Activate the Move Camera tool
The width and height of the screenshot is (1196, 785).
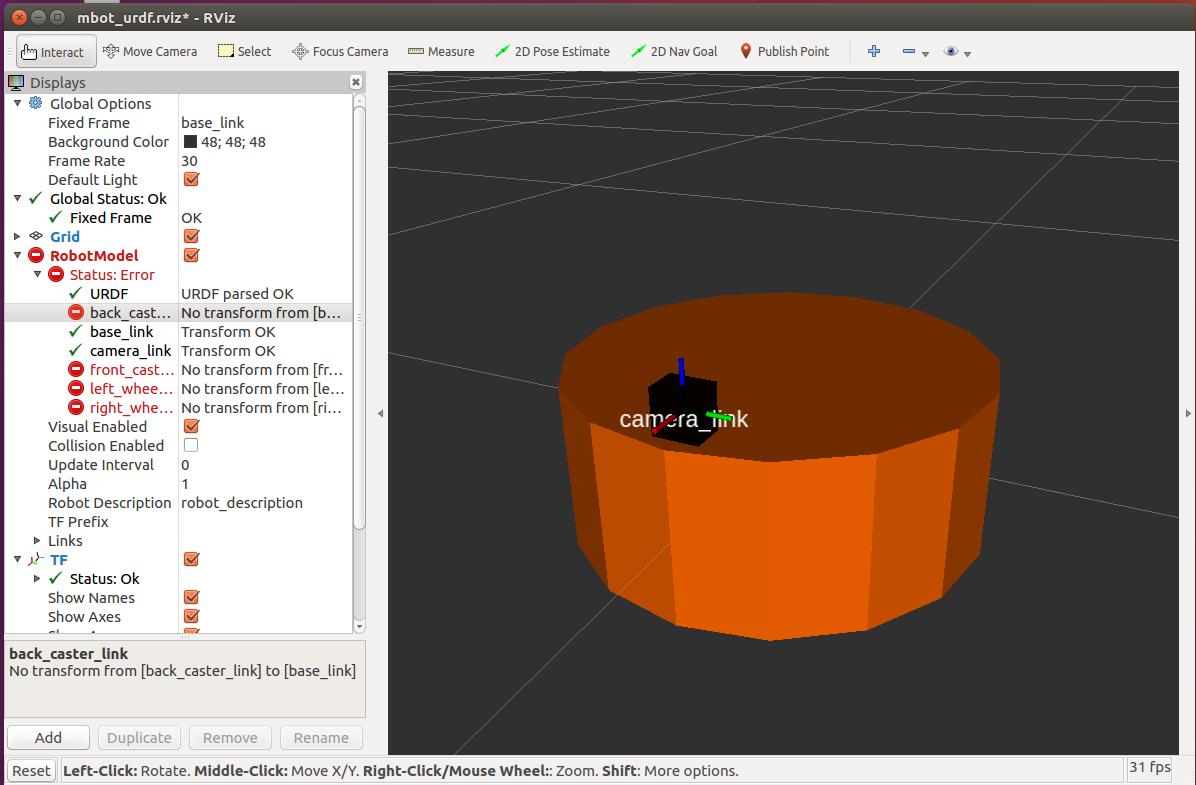[150, 51]
